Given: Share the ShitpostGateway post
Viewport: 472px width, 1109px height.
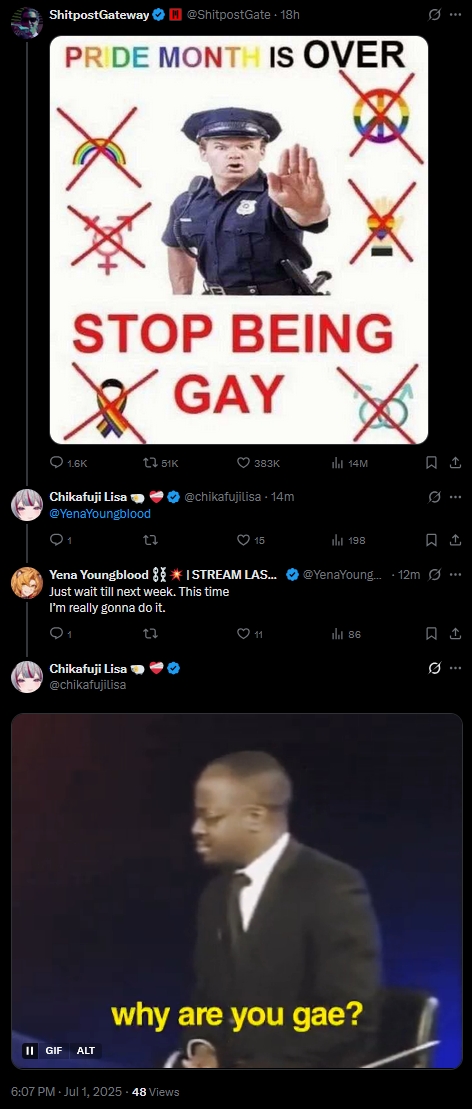Looking at the screenshot, I should 455,463.
